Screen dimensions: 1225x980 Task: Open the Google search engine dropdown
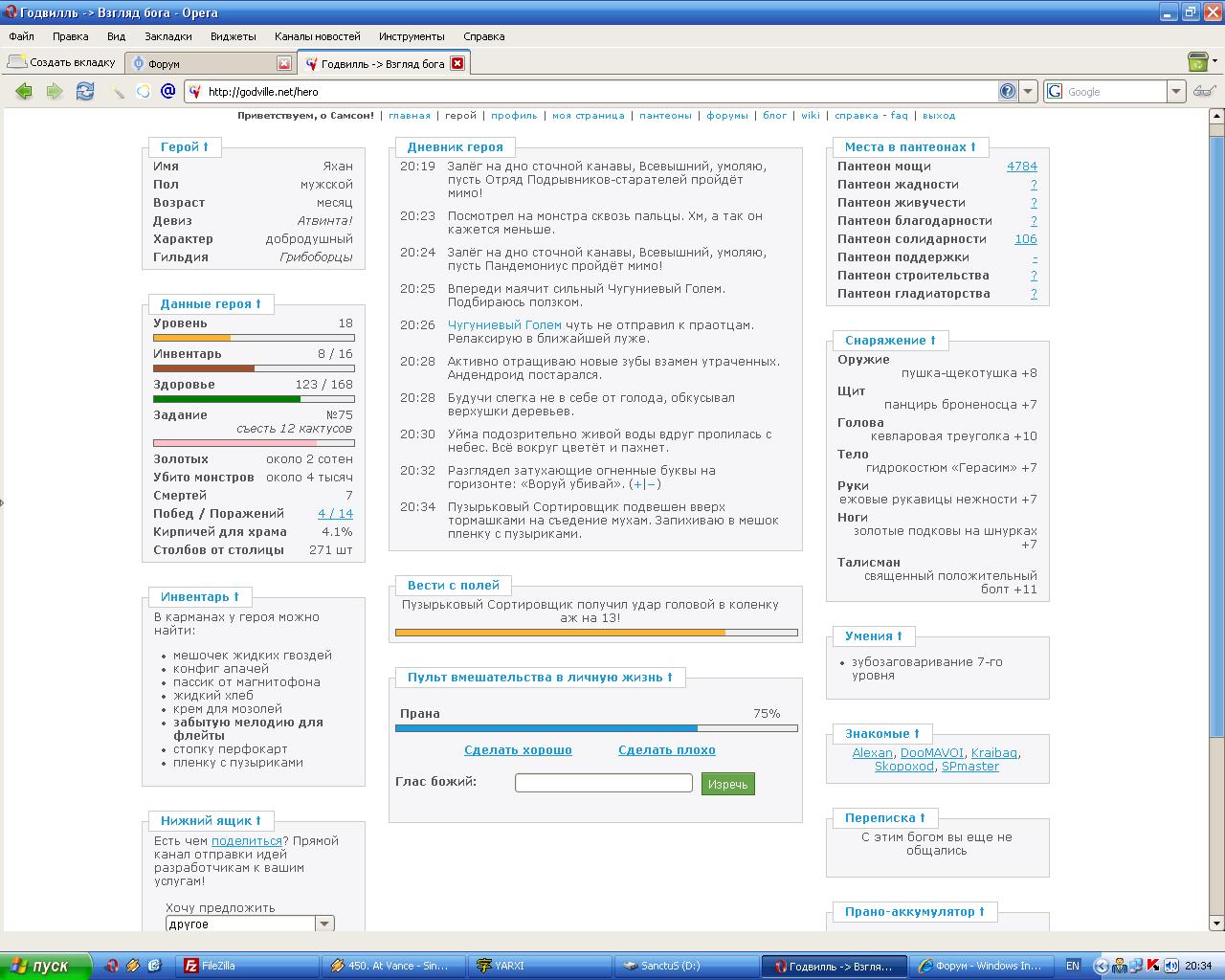click(1176, 91)
